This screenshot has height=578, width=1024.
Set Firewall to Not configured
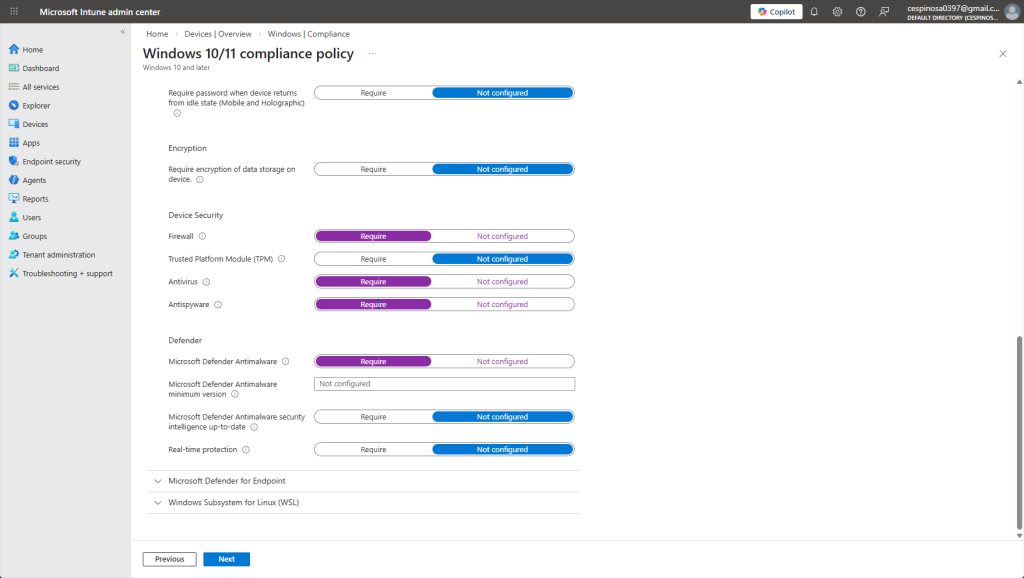(502, 236)
